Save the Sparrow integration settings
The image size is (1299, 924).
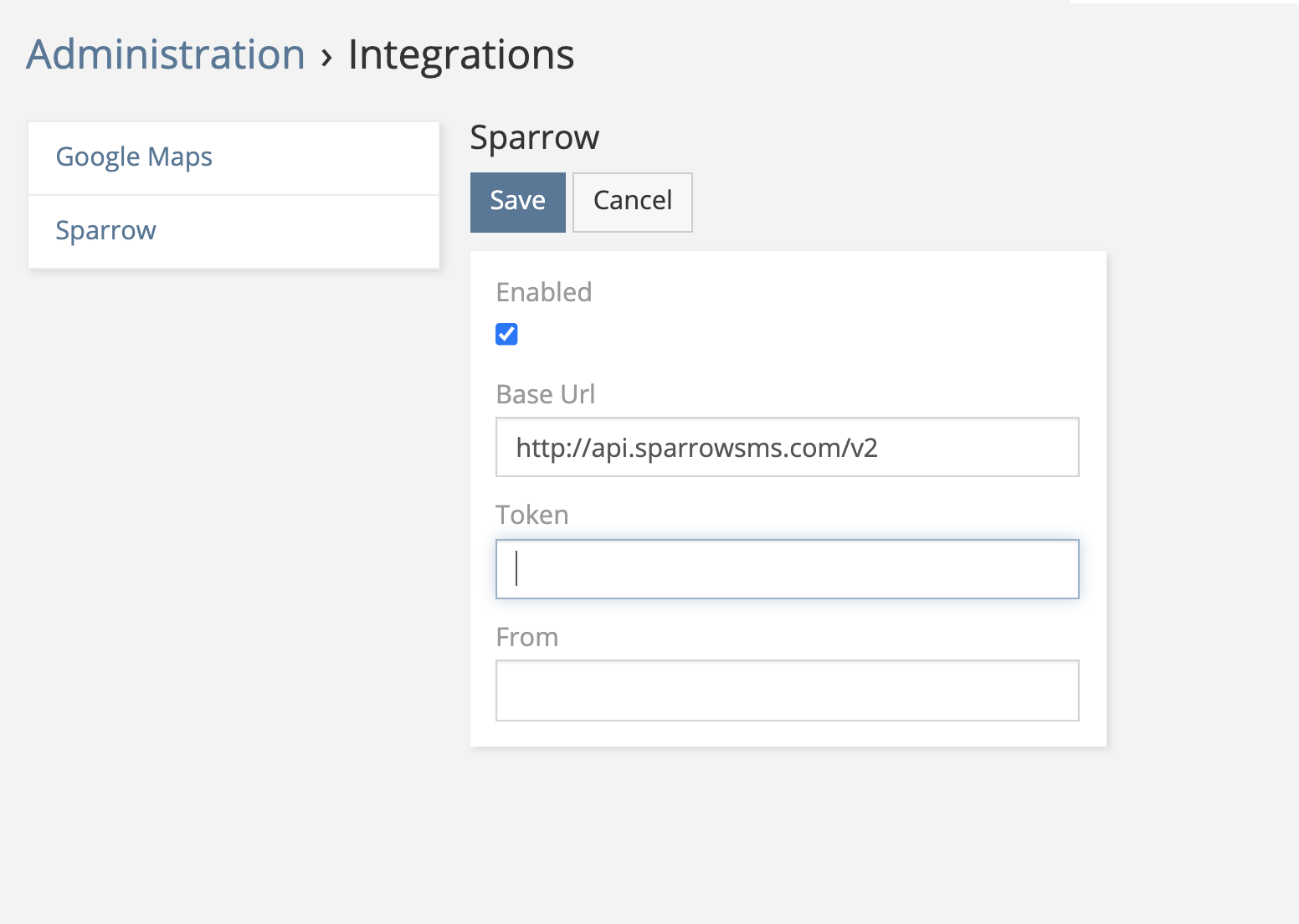(x=517, y=202)
